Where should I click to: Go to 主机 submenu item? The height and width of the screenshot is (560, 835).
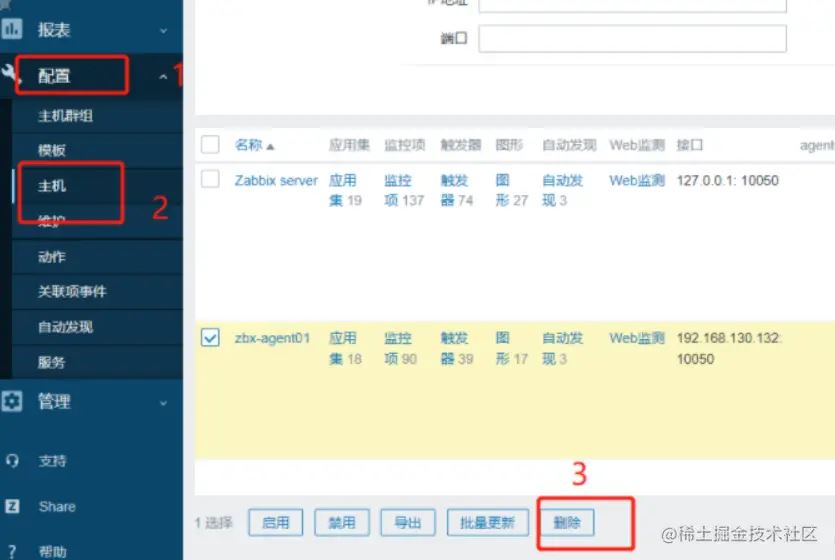click(52, 186)
